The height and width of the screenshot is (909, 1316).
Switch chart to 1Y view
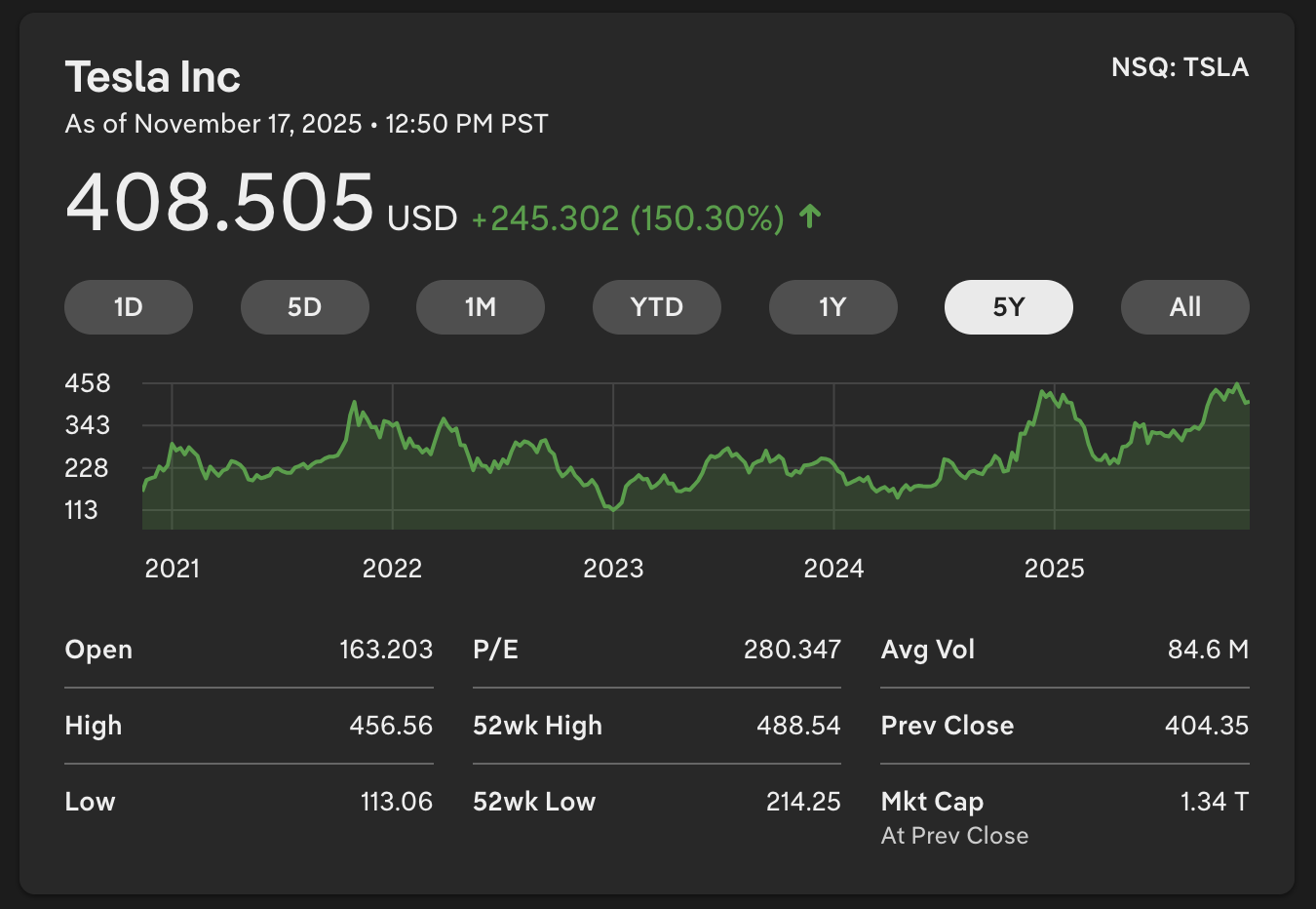point(832,307)
